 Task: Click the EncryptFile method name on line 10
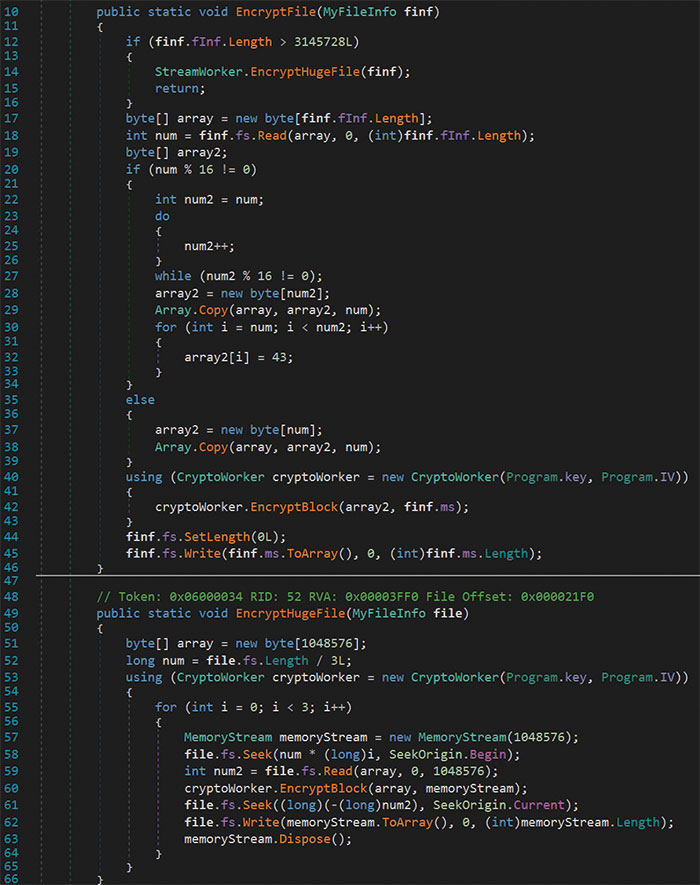(276, 12)
